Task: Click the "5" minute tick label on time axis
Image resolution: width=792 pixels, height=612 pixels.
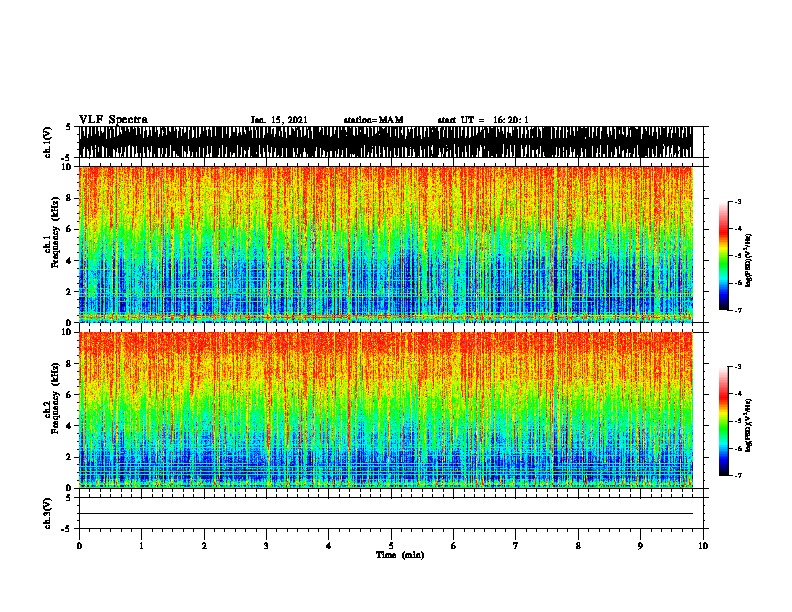Action: (391, 546)
